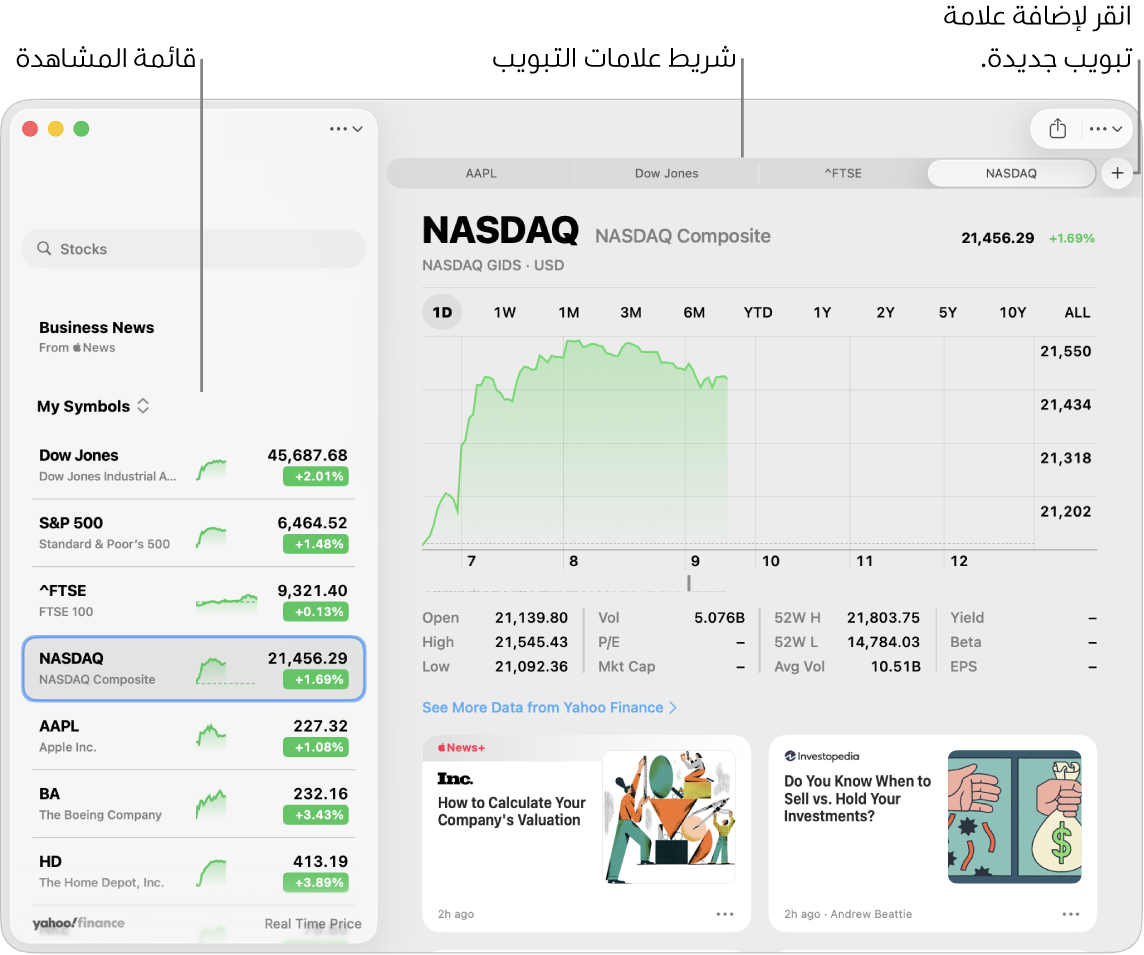The height and width of the screenshot is (955, 1144).
Task: Select Dow Jones in the watchlist
Action: 193,465
